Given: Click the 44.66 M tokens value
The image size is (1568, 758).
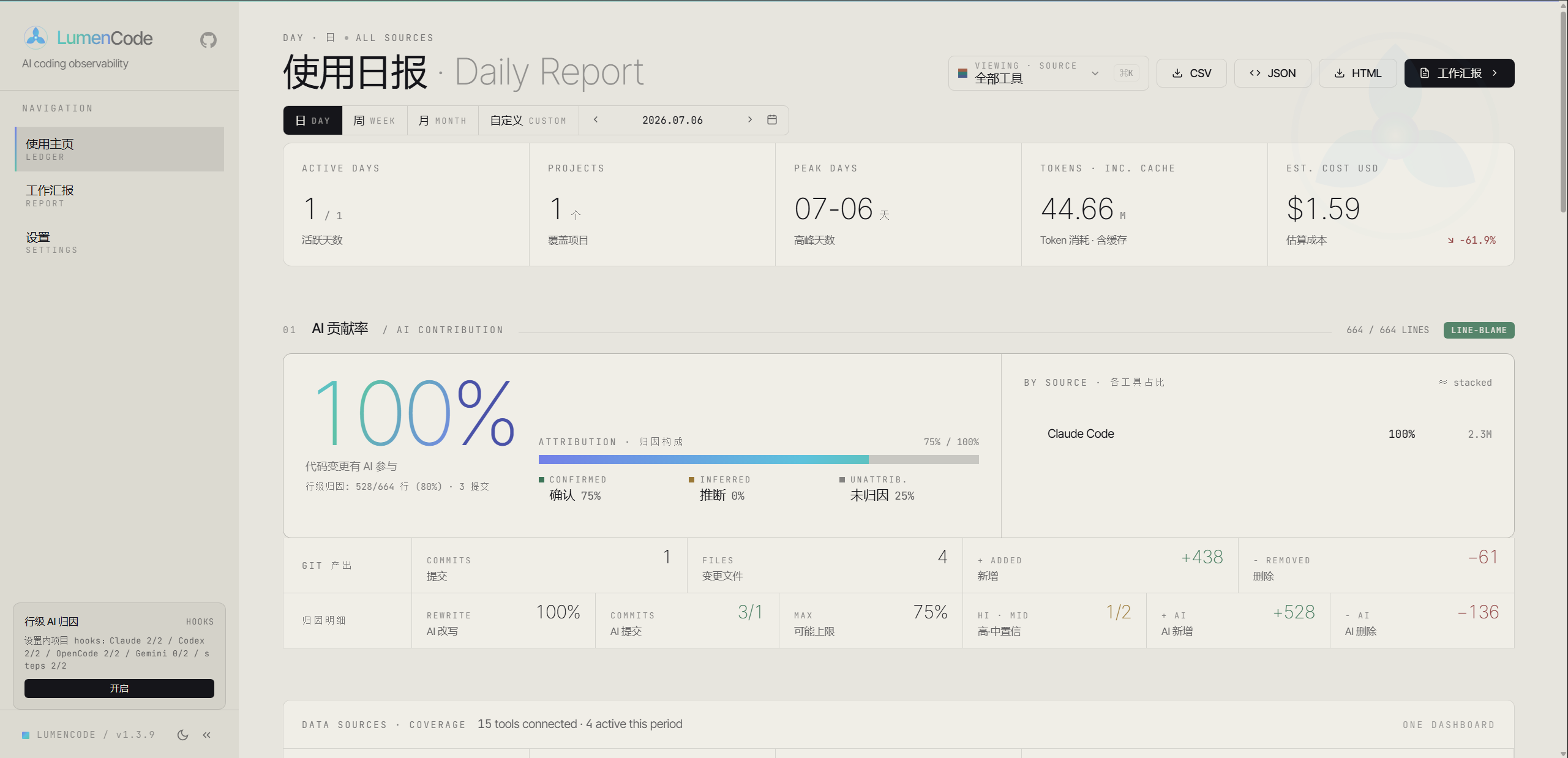Looking at the screenshot, I should pos(1083,209).
